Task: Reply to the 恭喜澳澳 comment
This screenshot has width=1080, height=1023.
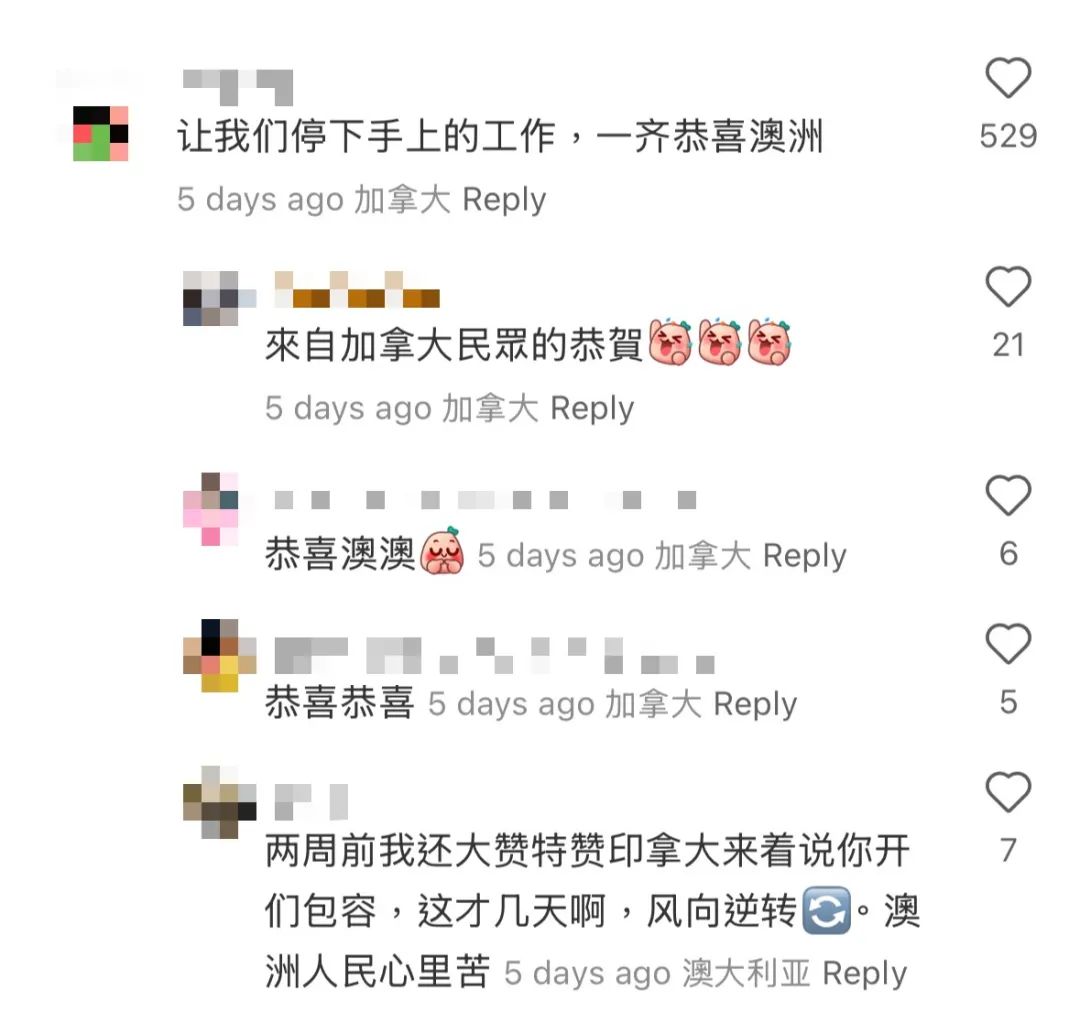Action: click(804, 557)
